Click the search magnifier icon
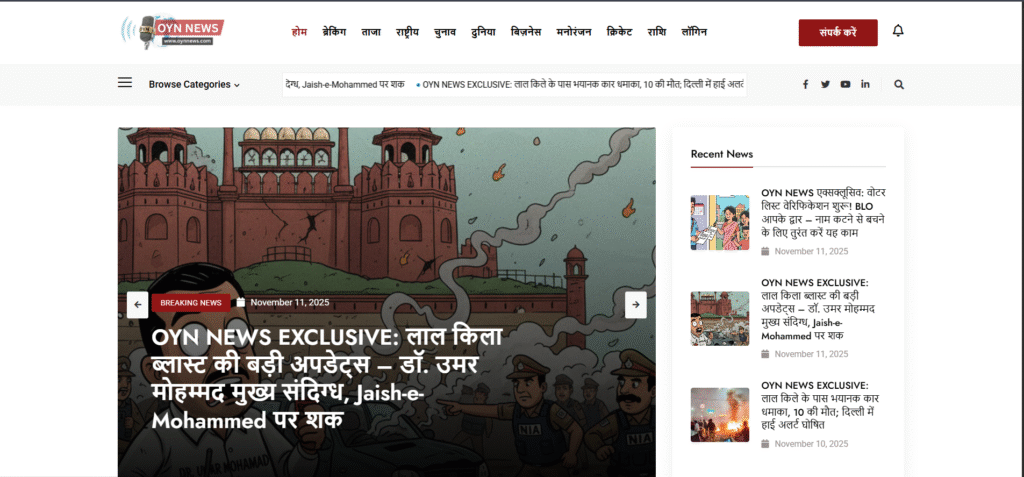1024x477 pixels. (x=899, y=84)
